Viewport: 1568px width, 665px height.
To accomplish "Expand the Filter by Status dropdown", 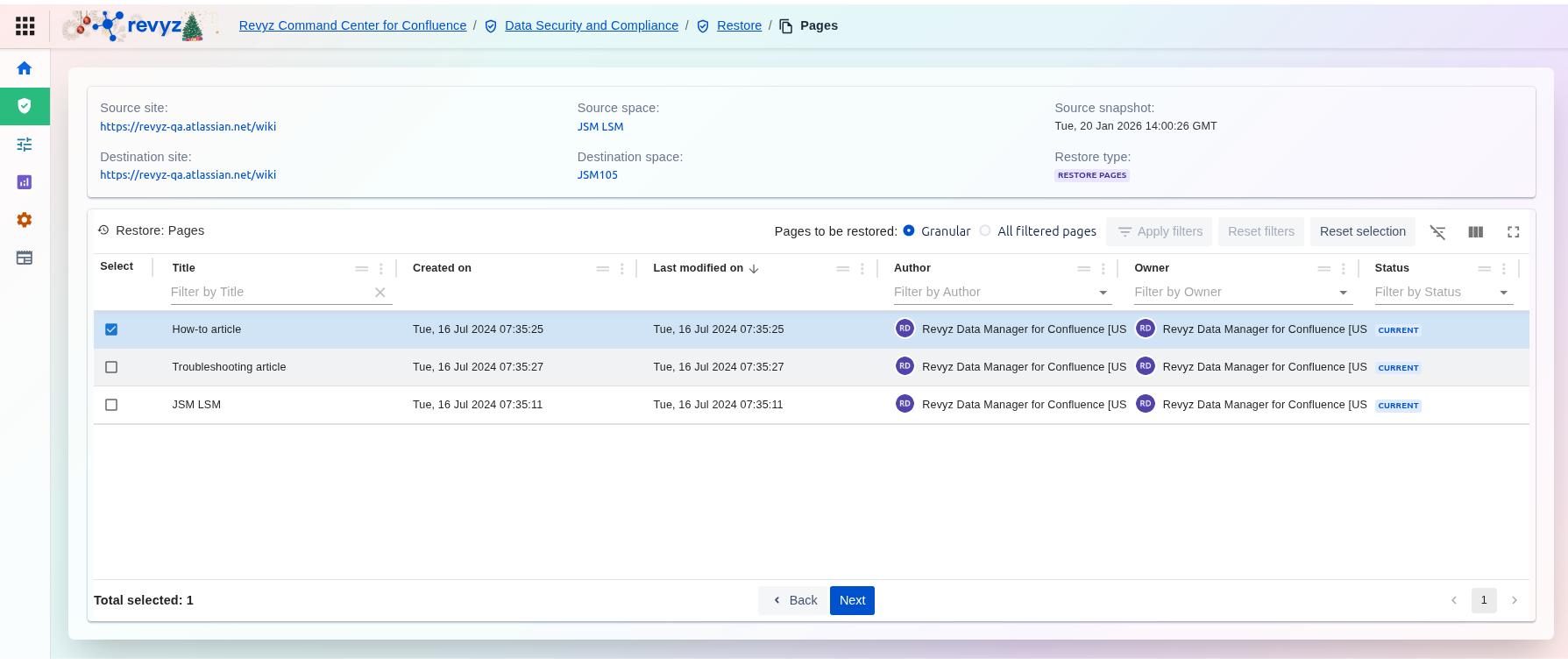I will [x=1504, y=293].
